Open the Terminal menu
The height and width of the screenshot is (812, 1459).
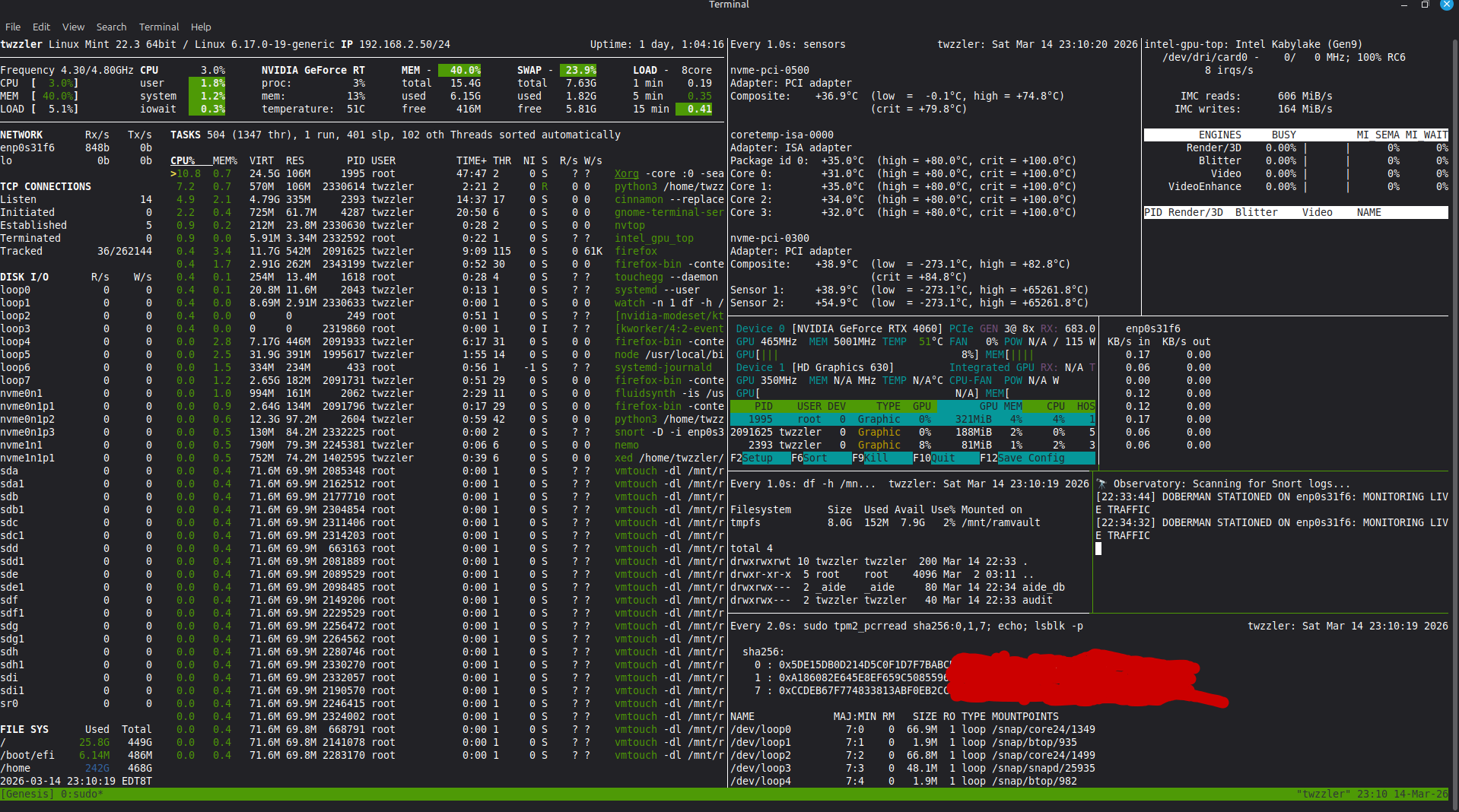(x=159, y=27)
